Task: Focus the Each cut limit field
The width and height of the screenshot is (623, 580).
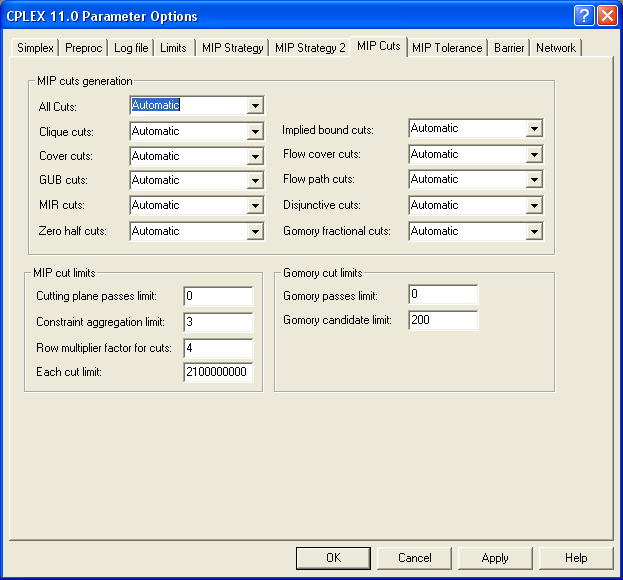Action: (x=218, y=372)
